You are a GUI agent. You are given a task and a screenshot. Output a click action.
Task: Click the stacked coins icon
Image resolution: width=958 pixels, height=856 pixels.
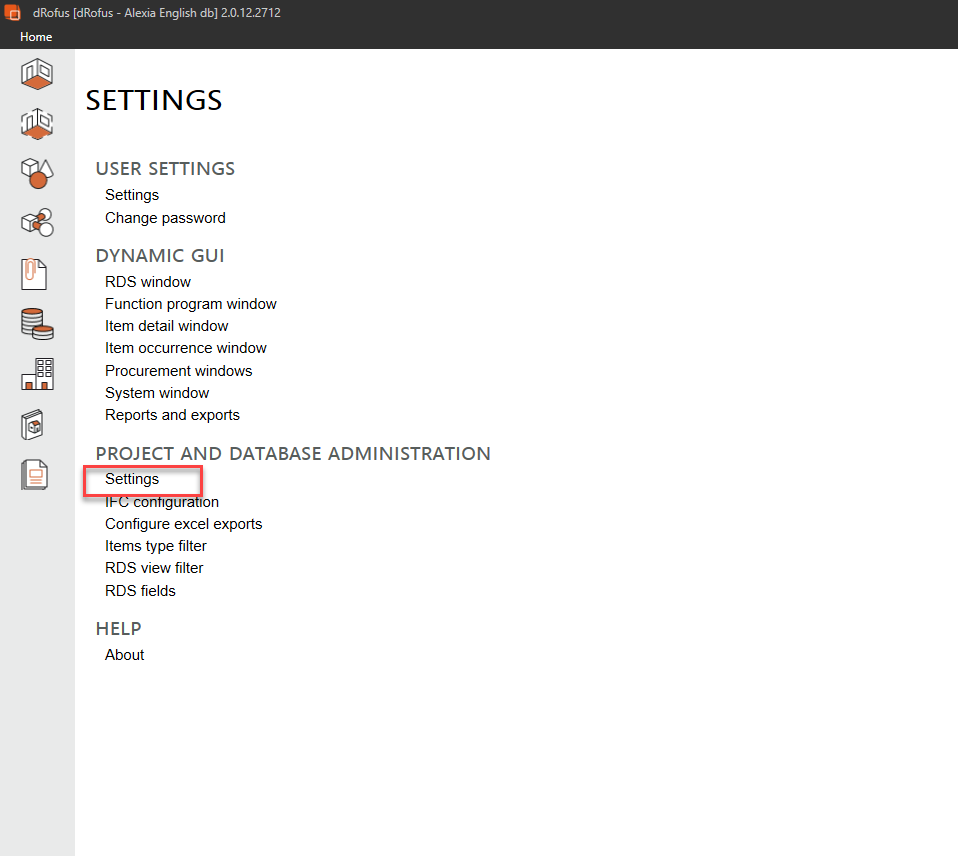(37, 324)
